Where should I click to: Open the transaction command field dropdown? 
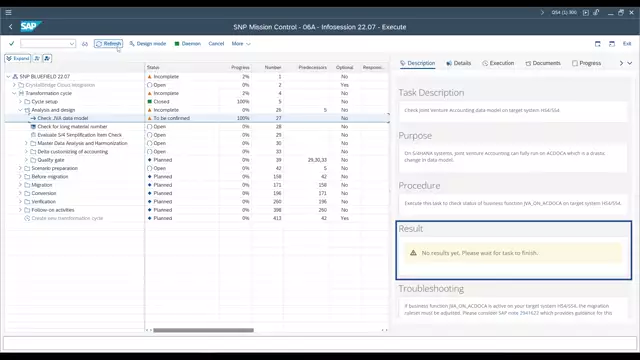(72, 44)
